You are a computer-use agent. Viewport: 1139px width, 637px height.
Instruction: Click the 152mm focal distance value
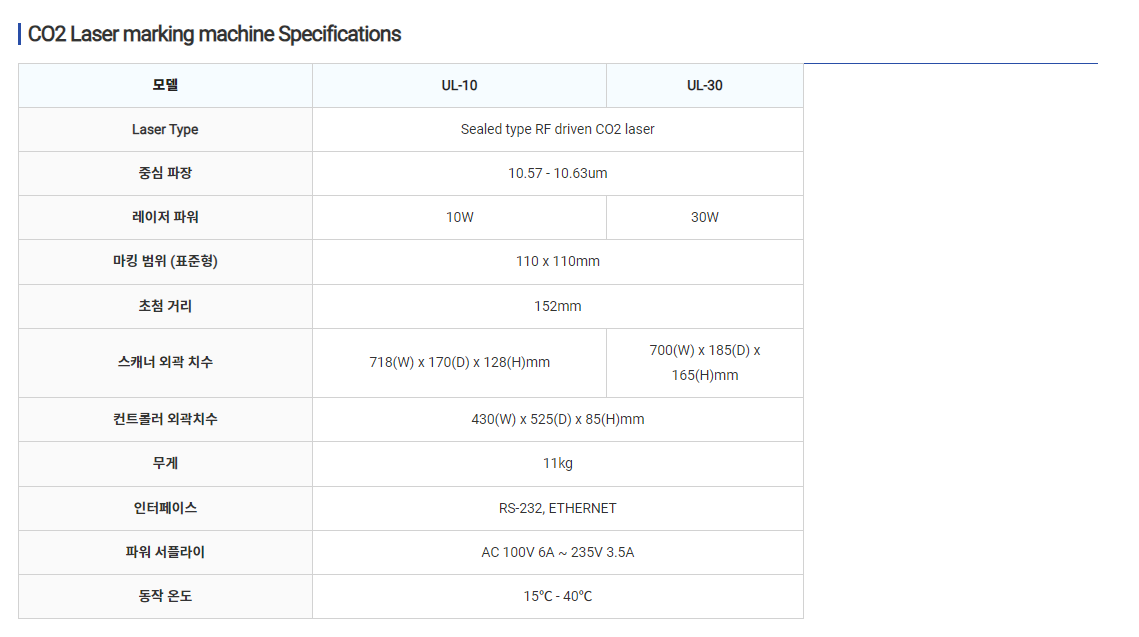click(557, 306)
